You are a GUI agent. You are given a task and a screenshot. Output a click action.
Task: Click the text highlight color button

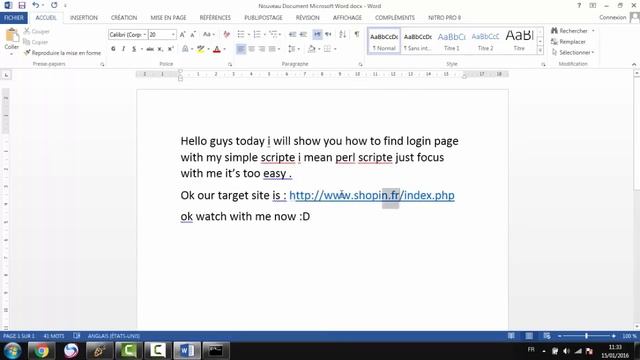200,49
